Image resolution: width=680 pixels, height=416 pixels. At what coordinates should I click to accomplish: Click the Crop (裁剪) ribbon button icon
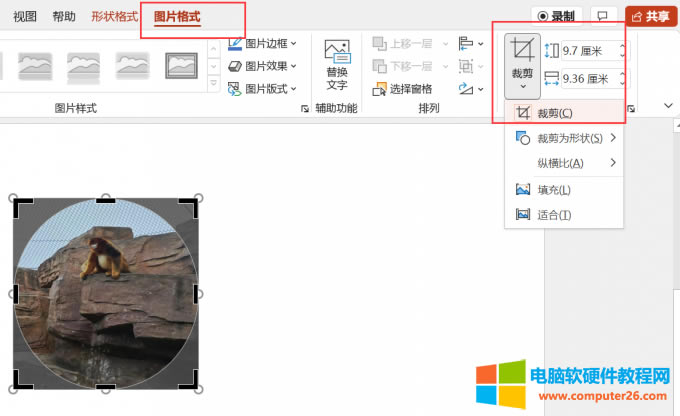(522, 50)
